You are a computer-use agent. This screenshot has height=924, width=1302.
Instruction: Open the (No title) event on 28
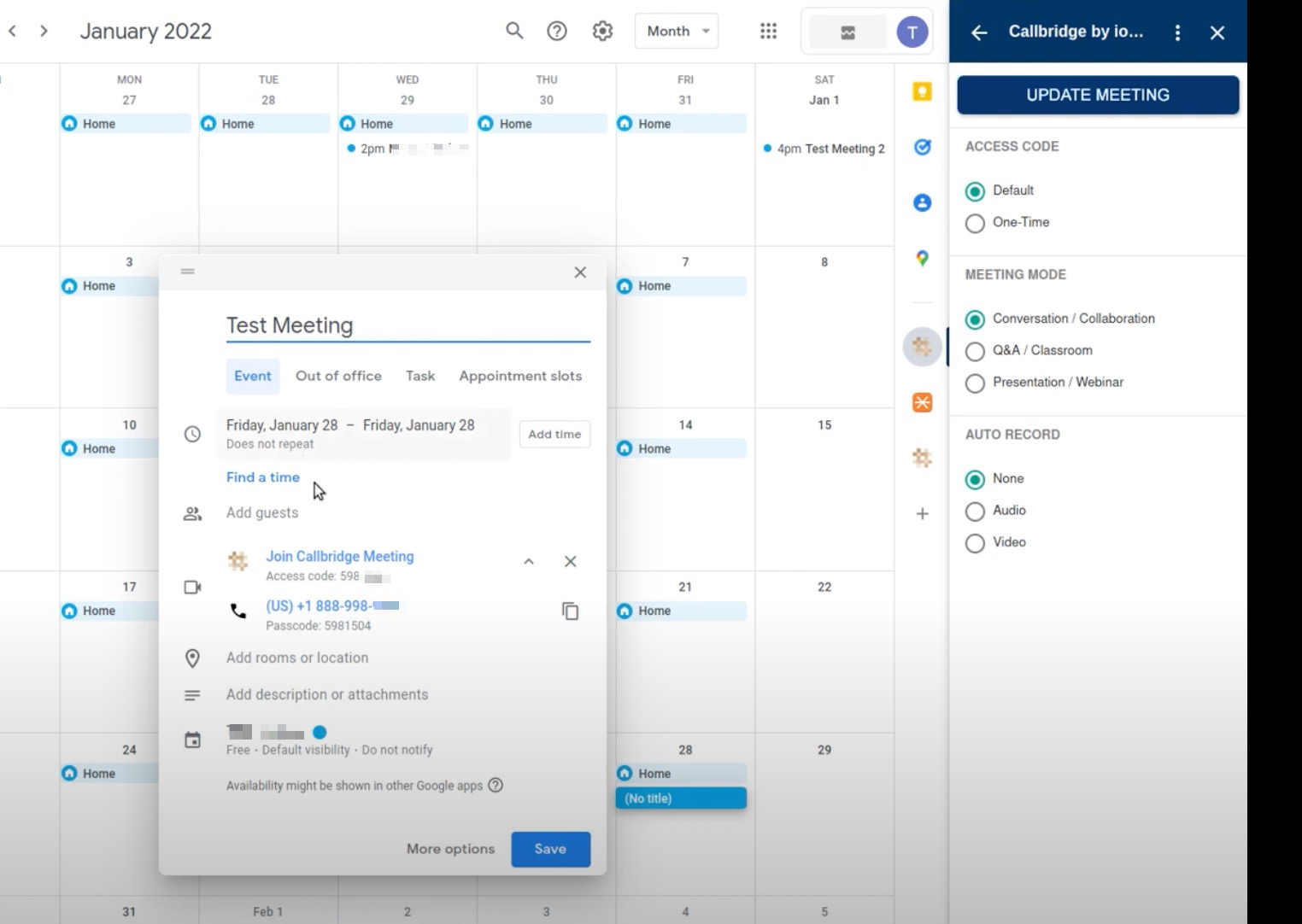pos(681,798)
